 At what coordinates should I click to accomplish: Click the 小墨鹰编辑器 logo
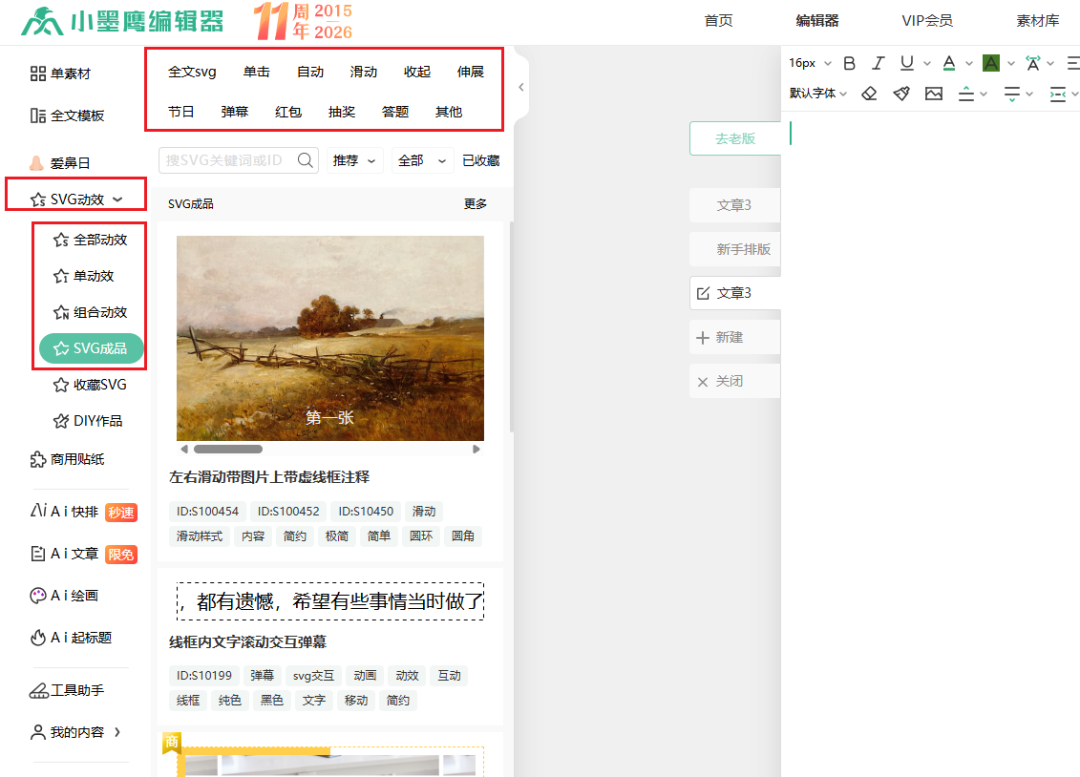tap(123, 21)
